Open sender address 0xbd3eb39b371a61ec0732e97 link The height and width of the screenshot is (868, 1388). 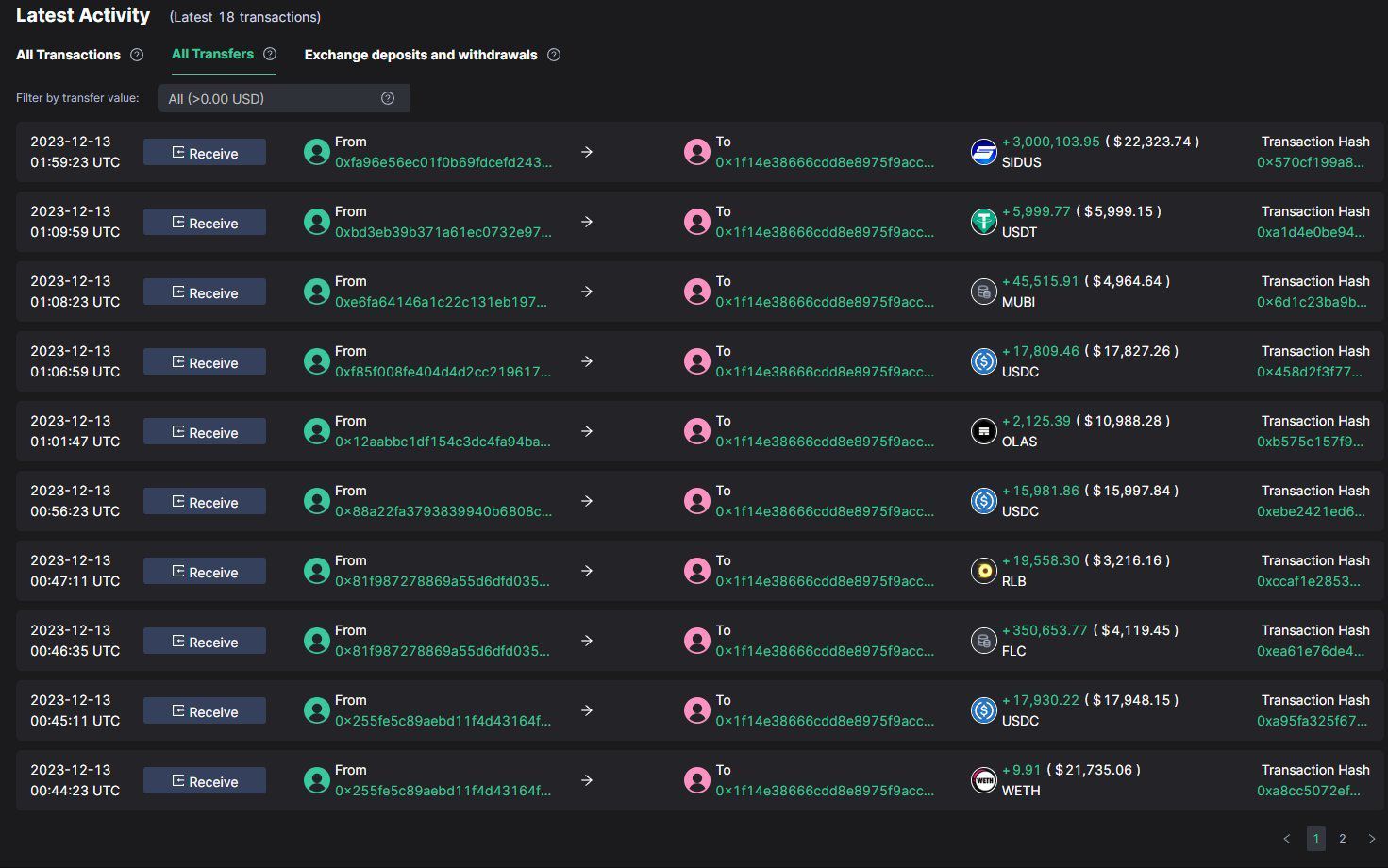(x=443, y=232)
